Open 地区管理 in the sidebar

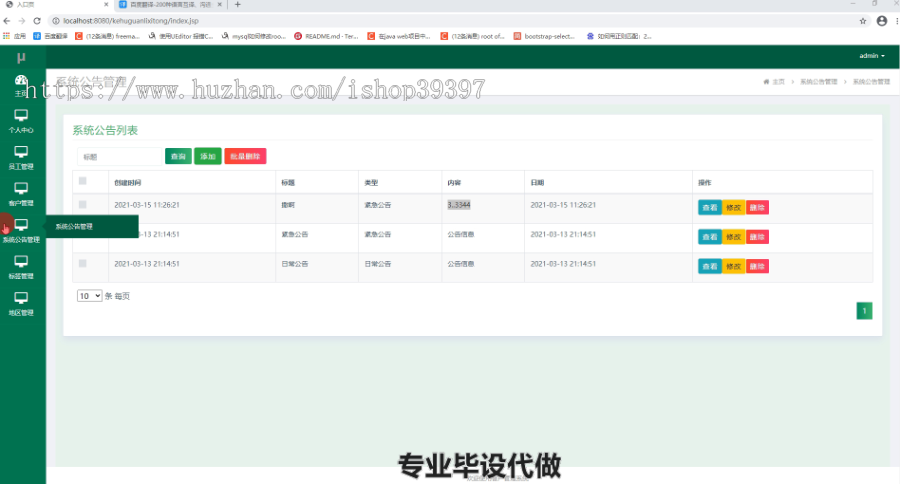(21, 304)
